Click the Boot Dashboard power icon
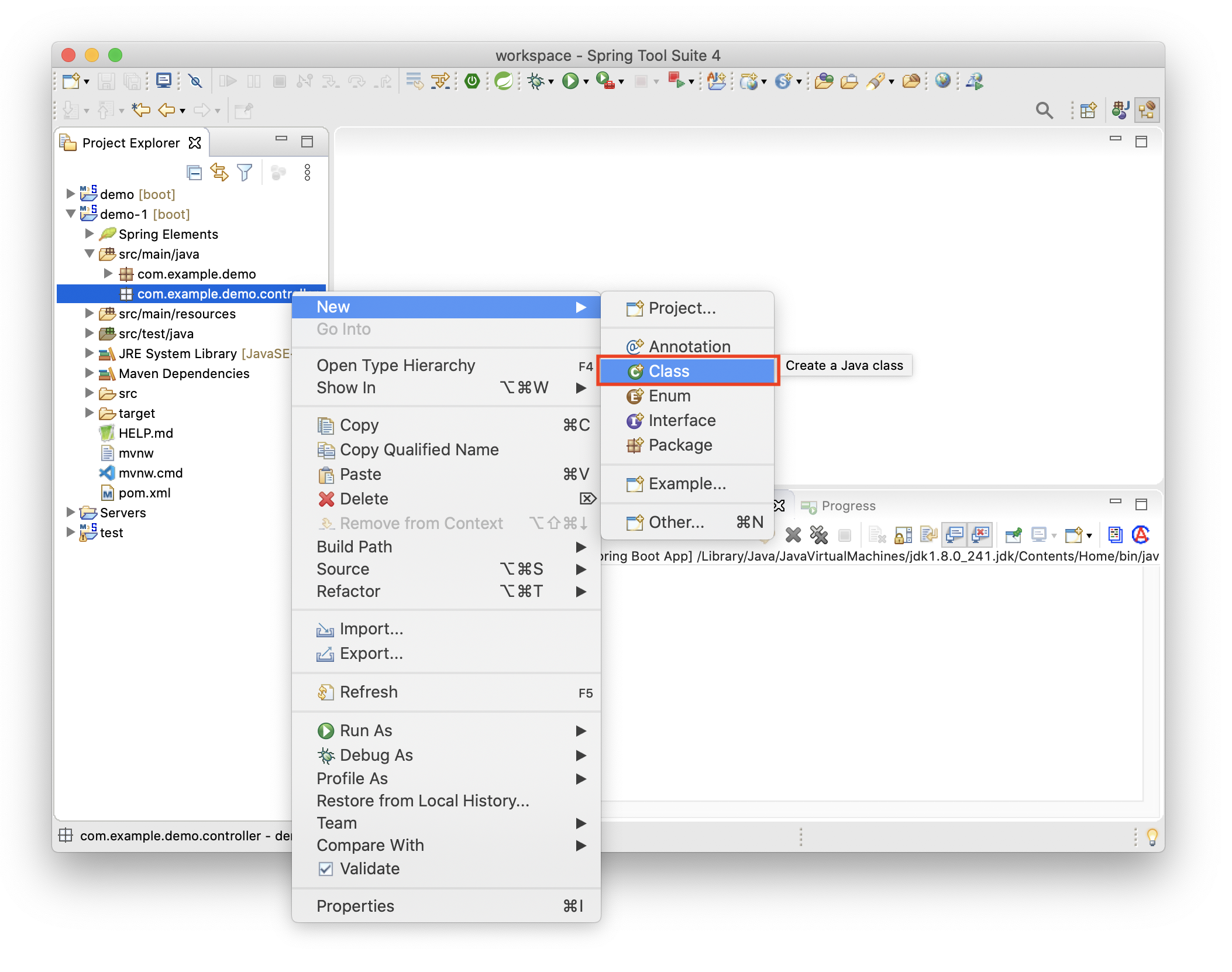Image resolution: width=1232 pixels, height=972 pixels. click(x=472, y=81)
